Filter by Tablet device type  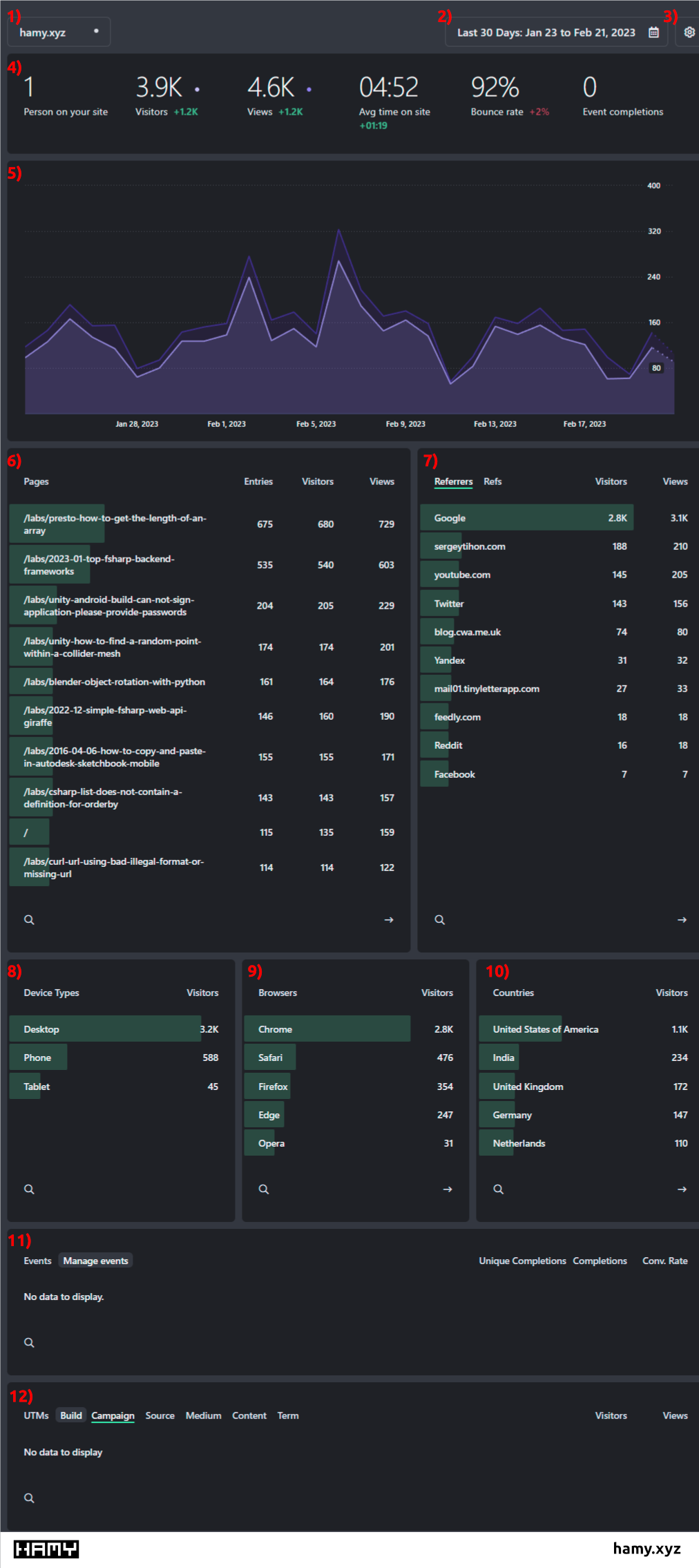[121, 1087]
